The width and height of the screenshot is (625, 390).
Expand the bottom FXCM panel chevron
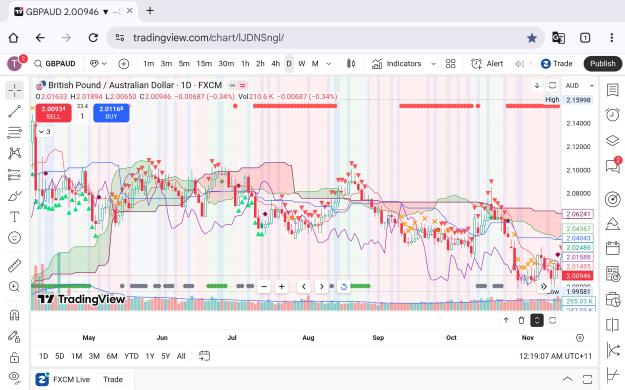[x=567, y=379]
